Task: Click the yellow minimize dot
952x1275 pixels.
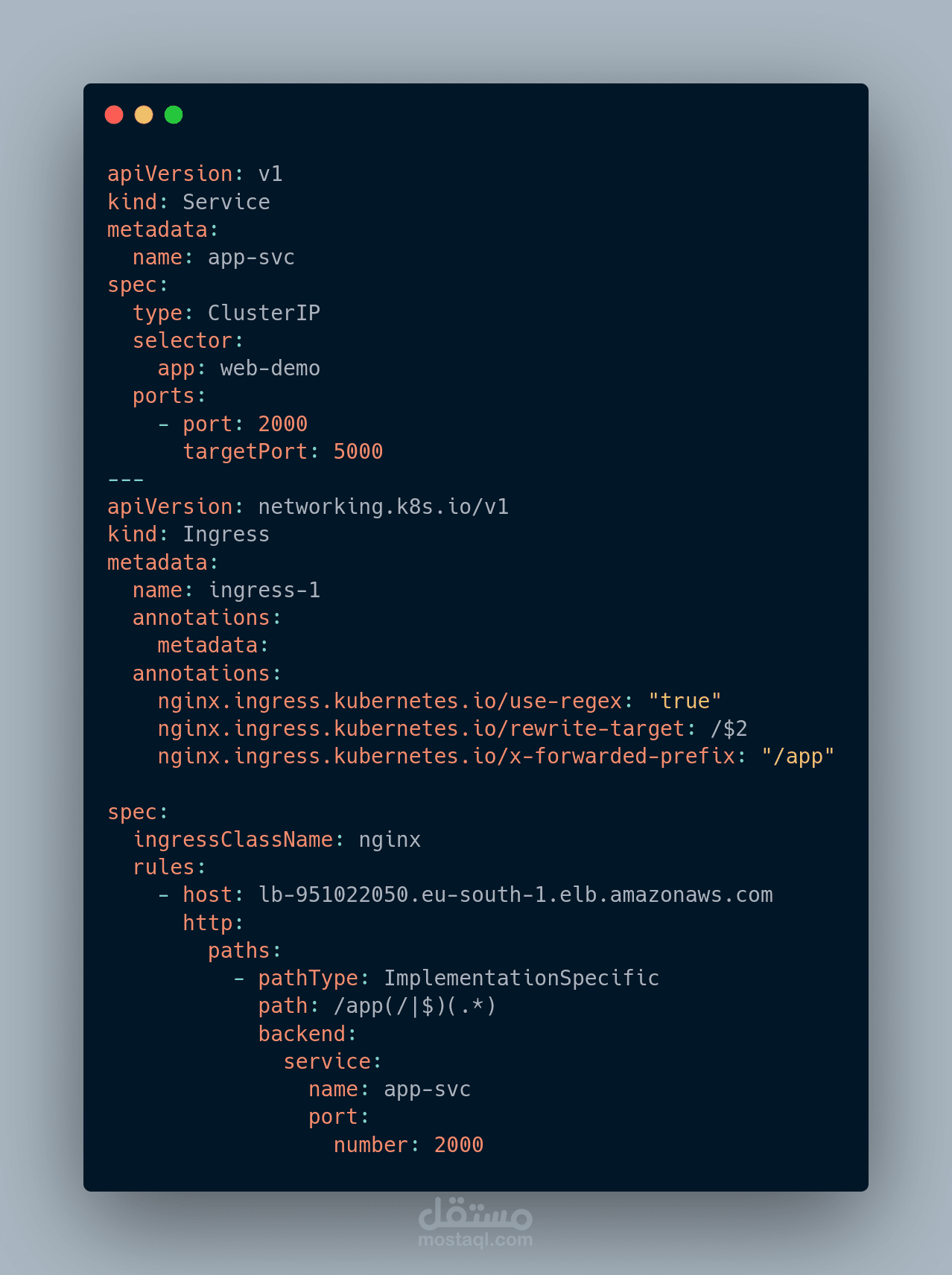Action: pyautogui.click(x=144, y=115)
